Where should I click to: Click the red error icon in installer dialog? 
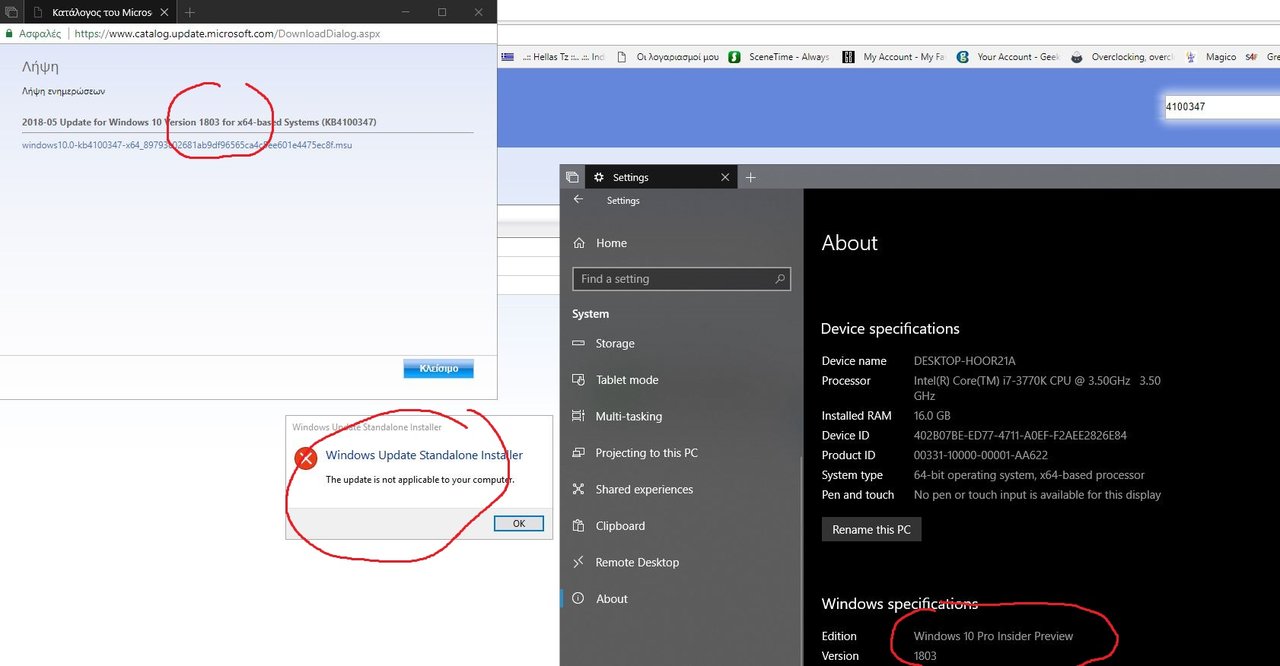305,457
